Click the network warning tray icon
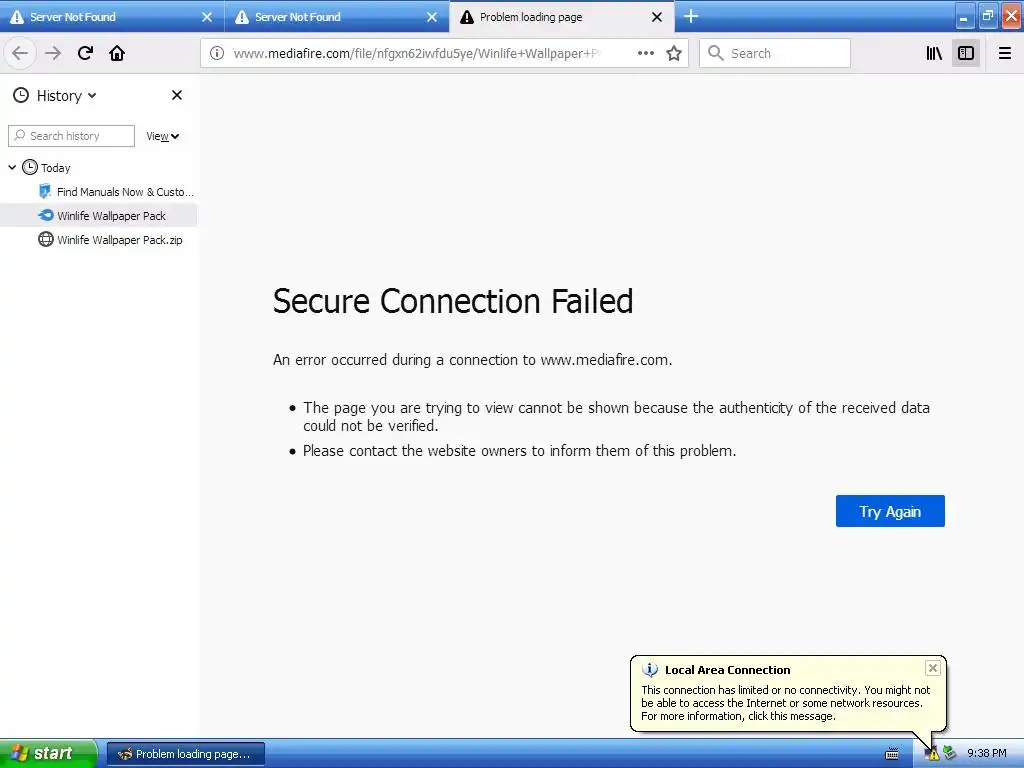This screenshot has height=768, width=1024. pos(931,754)
